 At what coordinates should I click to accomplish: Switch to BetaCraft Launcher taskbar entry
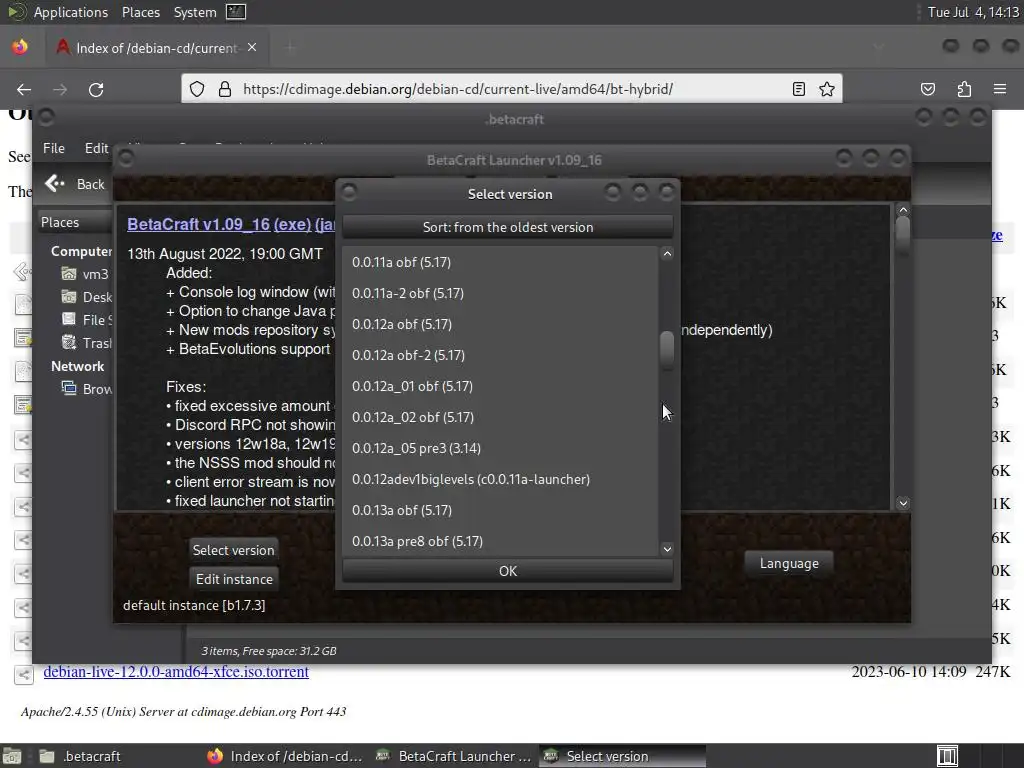pos(455,756)
